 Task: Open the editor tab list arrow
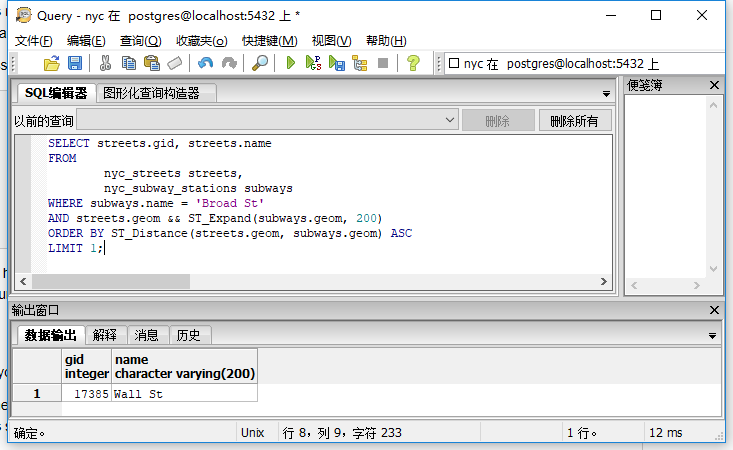point(606,94)
